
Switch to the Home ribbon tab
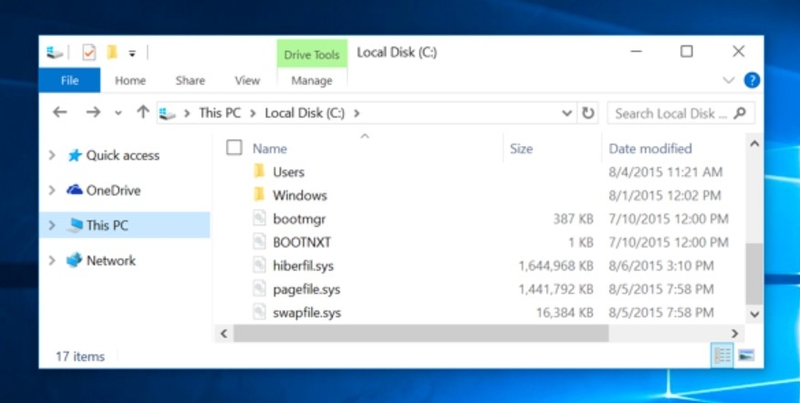tap(130, 81)
